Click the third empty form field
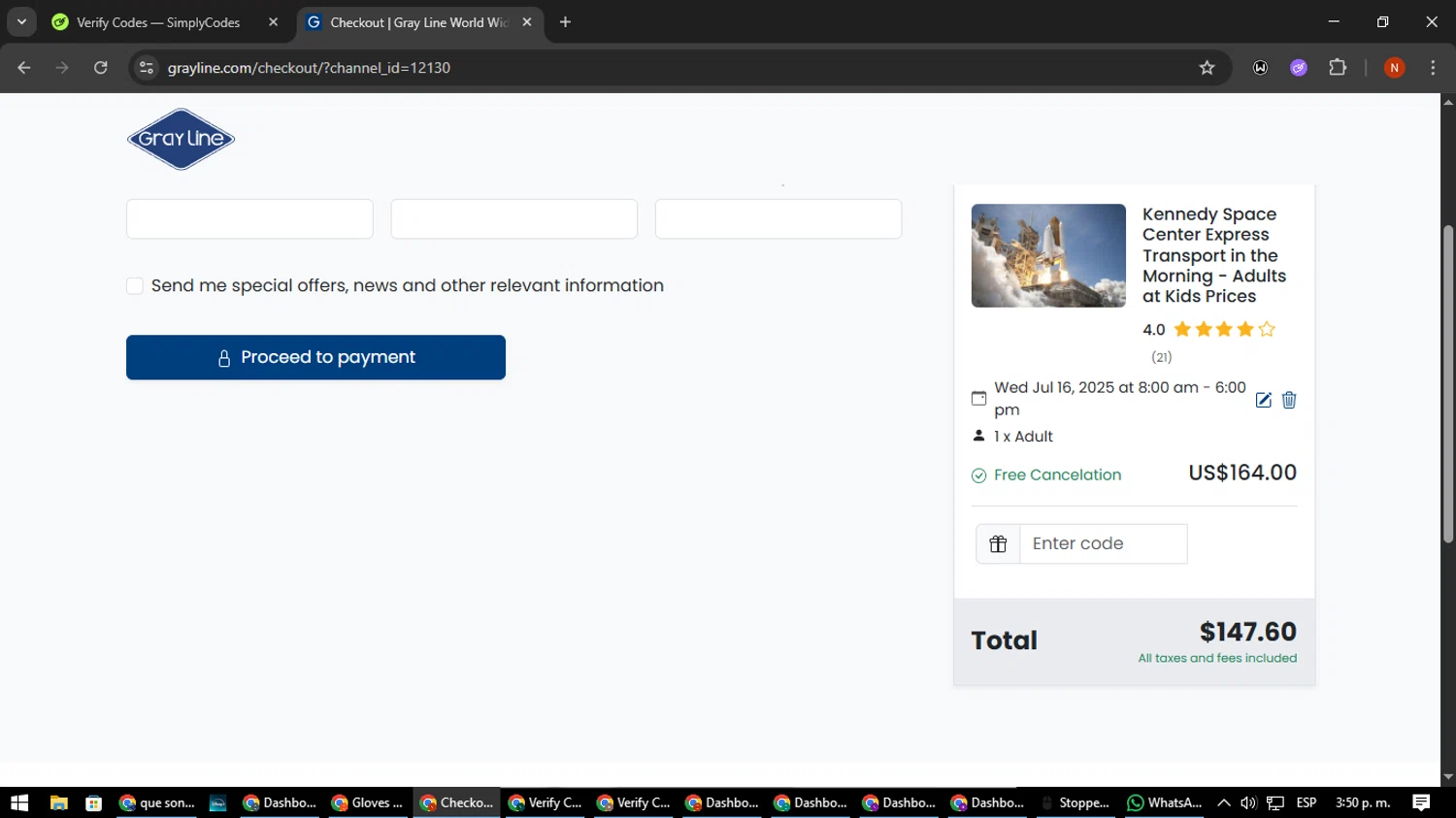Viewport: 1456px width, 818px height. coord(778,219)
